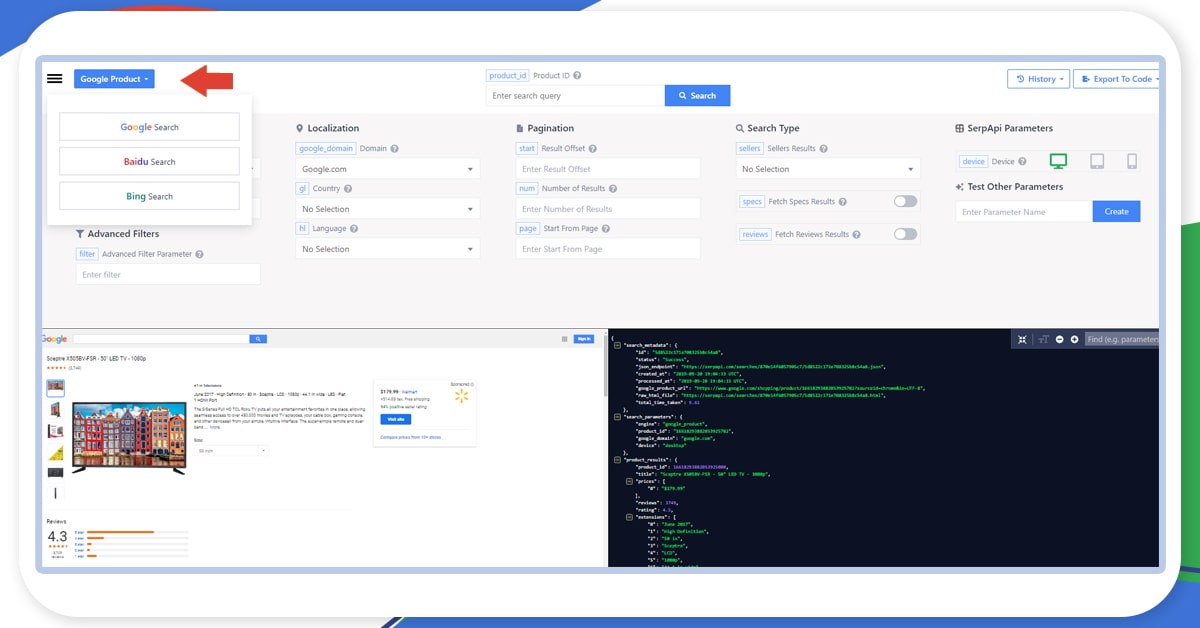Click the JSON Find search field
Image resolution: width=1200 pixels, height=628 pixels.
tap(1123, 340)
